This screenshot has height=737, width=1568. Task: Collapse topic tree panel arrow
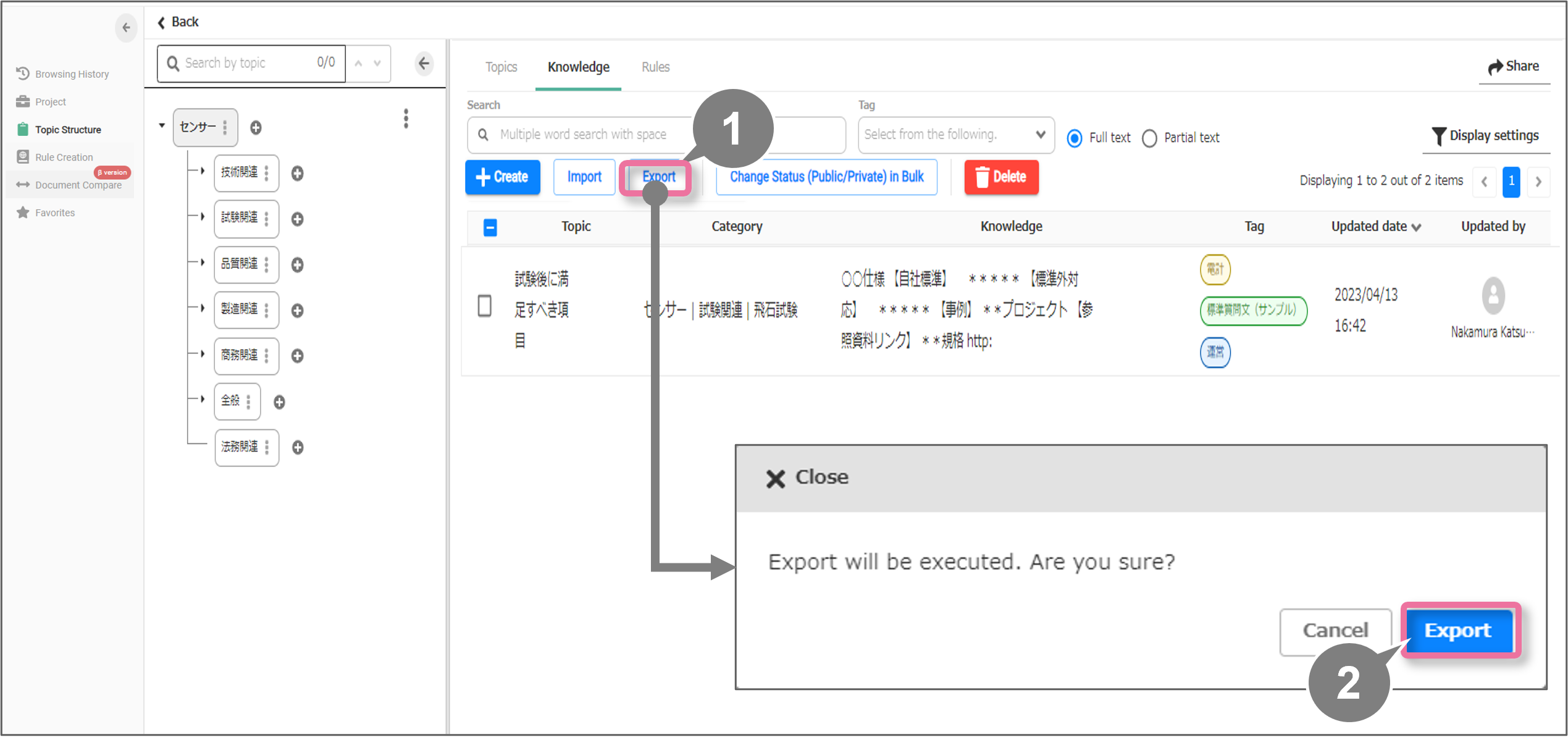click(x=424, y=63)
